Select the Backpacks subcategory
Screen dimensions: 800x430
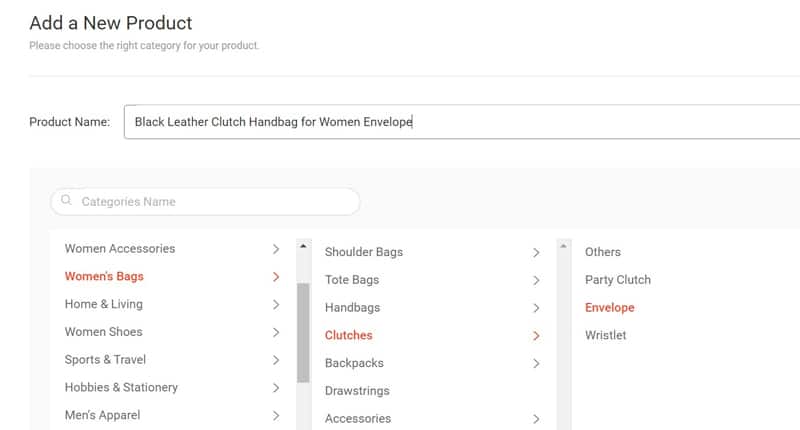[354, 363]
